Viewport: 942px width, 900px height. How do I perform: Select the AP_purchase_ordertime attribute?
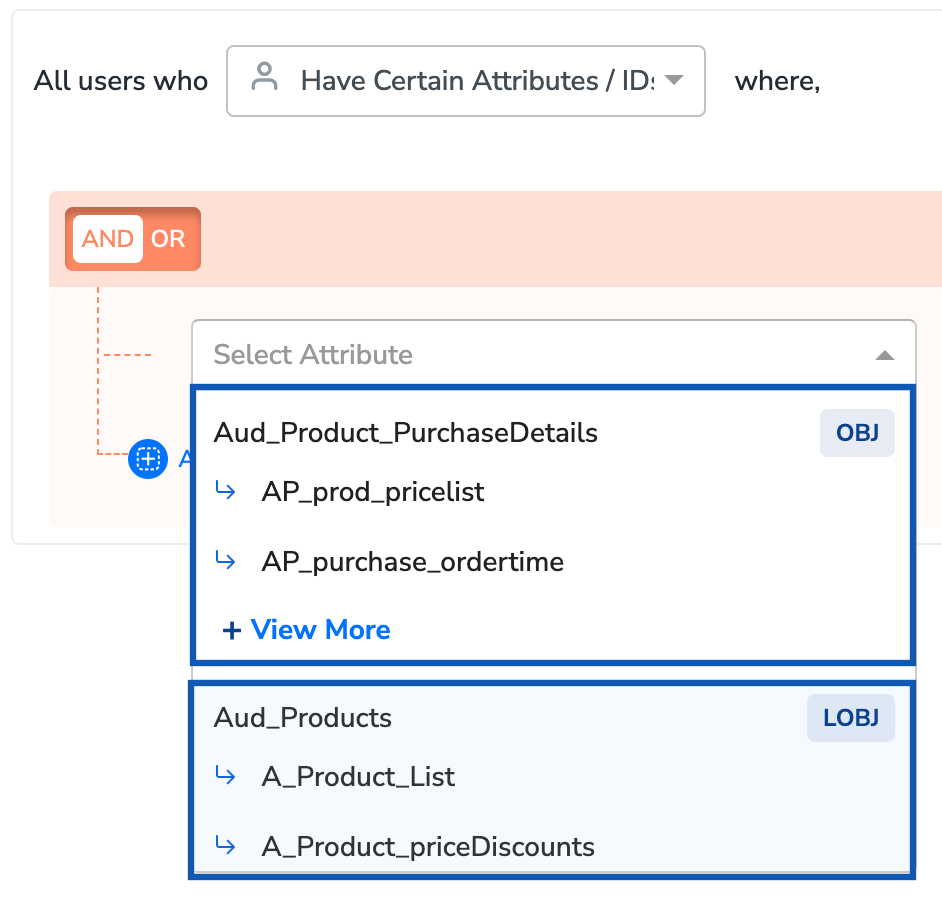tap(412, 562)
